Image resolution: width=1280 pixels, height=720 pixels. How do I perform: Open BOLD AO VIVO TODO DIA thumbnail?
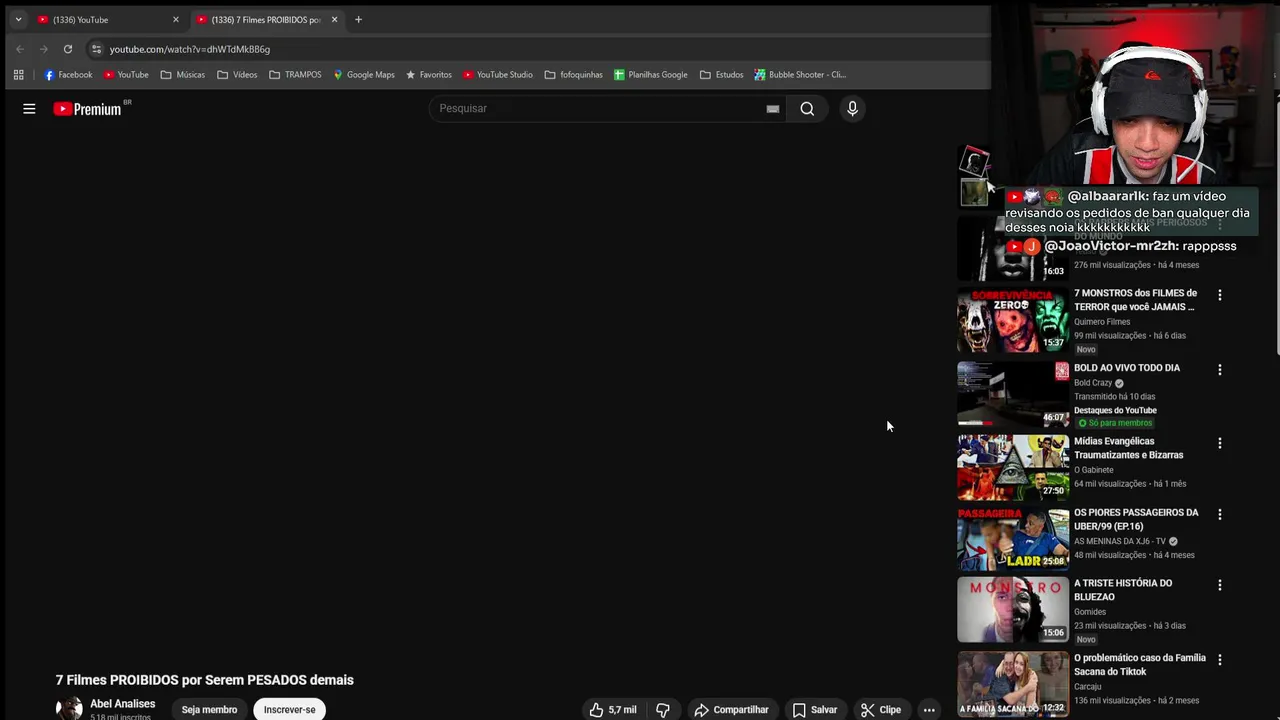pyautogui.click(x=1013, y=394)
